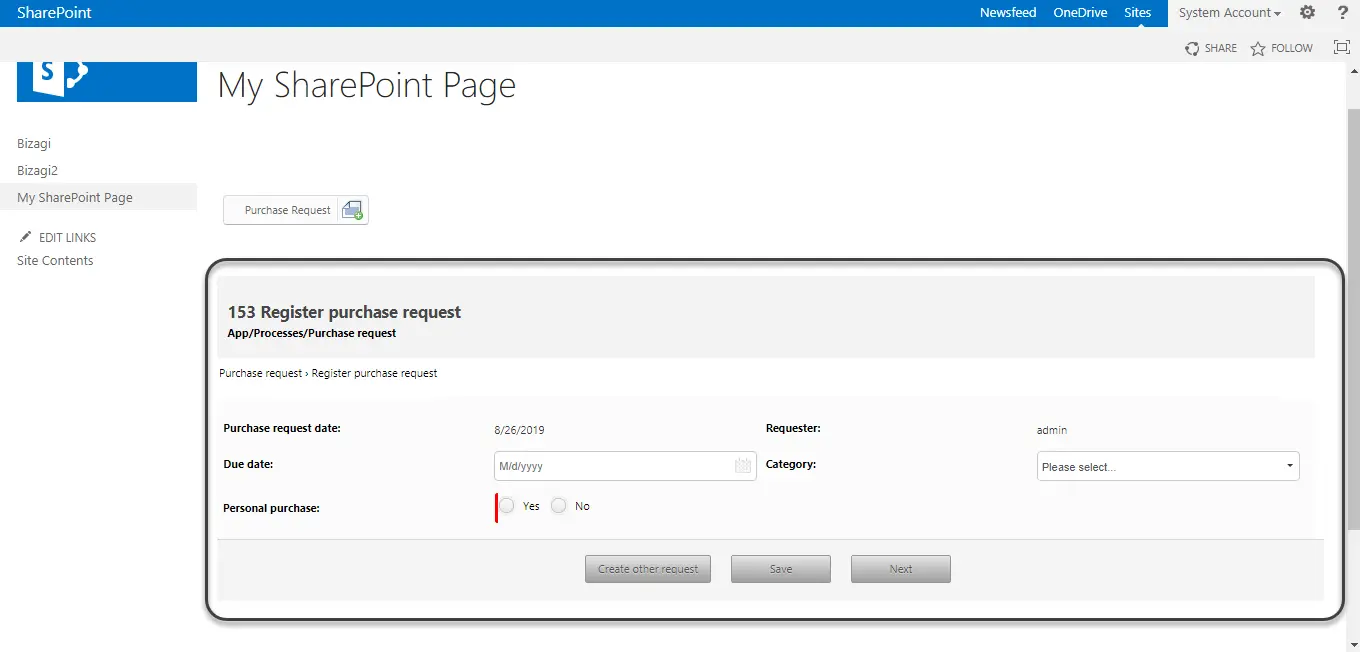Click the My SharePoint Page title
Screen dimensions: 1360x652
tap(367, 86)
